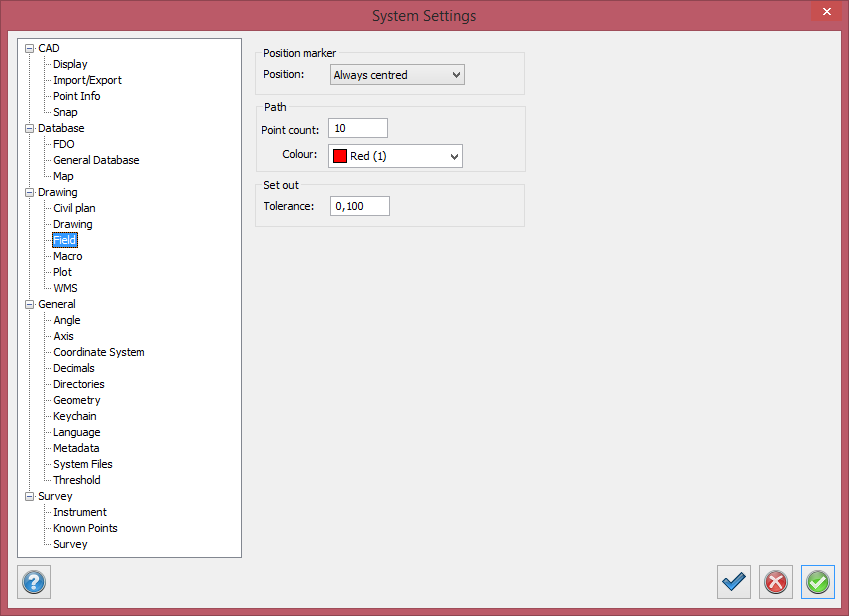
Task: Collapse the Database tree node
Action: 29,128
